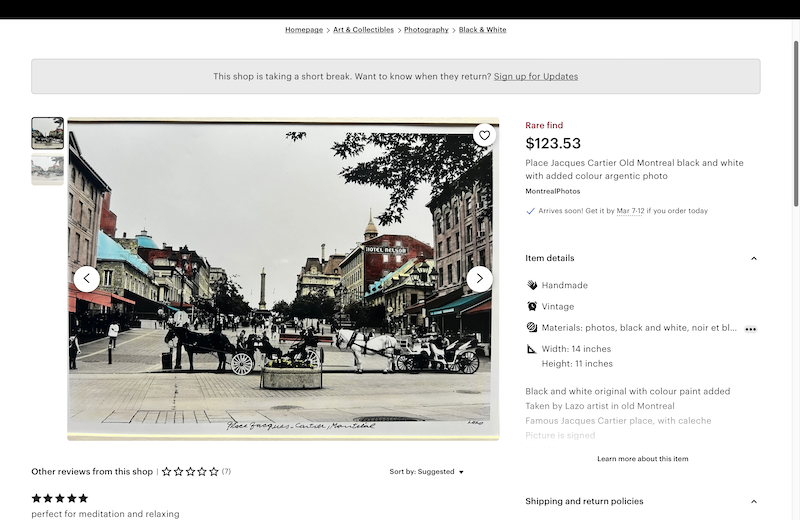Collapse the Item details section
The image size is (800, 520).
[754, 258]
